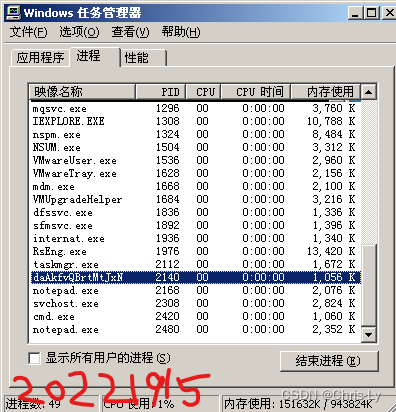The width and height of the screenshot is (396, 412).
Task: Click the highlighted daAkfvQBrtMtJxN process
Action: (196, 277)
